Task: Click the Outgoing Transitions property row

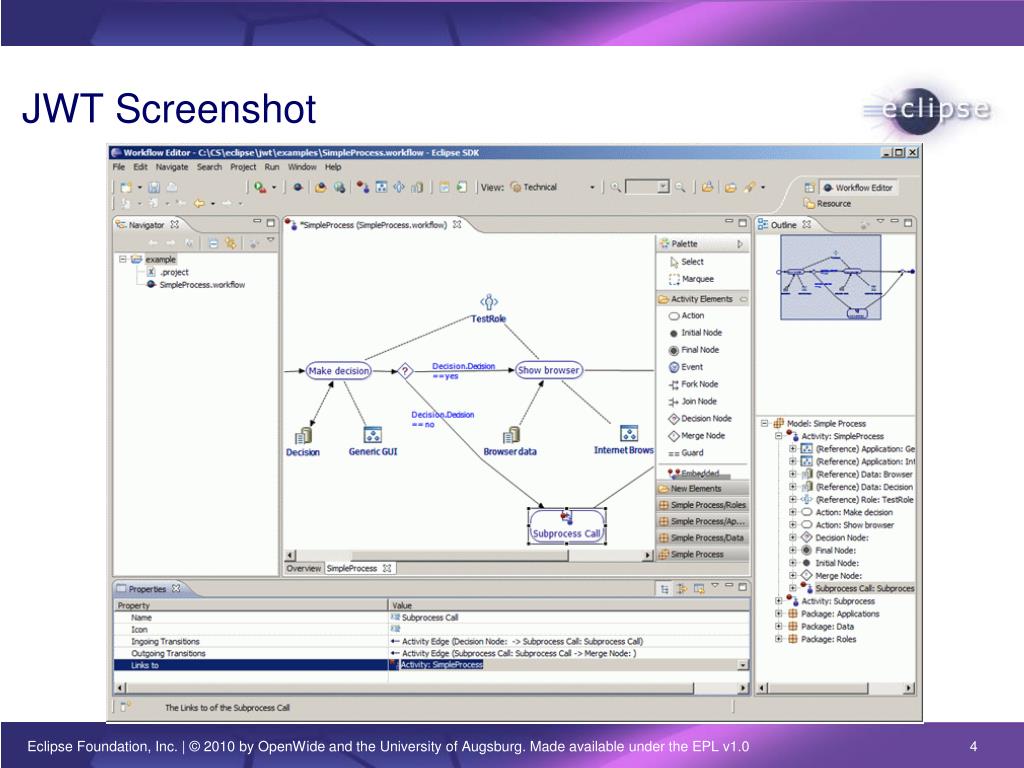Action: click(x=431, y=653)
